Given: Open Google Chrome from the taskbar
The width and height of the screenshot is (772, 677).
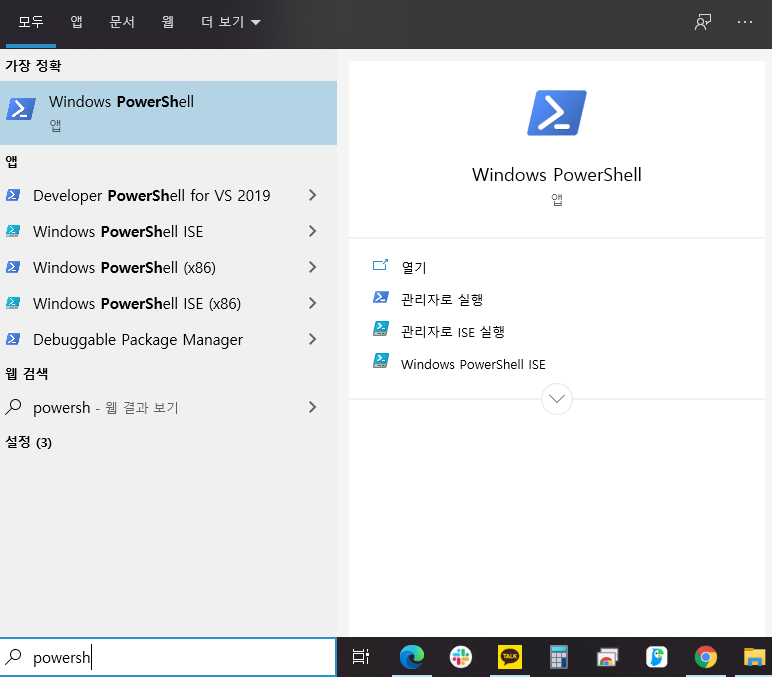Looking at the screenshot, I should (706, 657).
